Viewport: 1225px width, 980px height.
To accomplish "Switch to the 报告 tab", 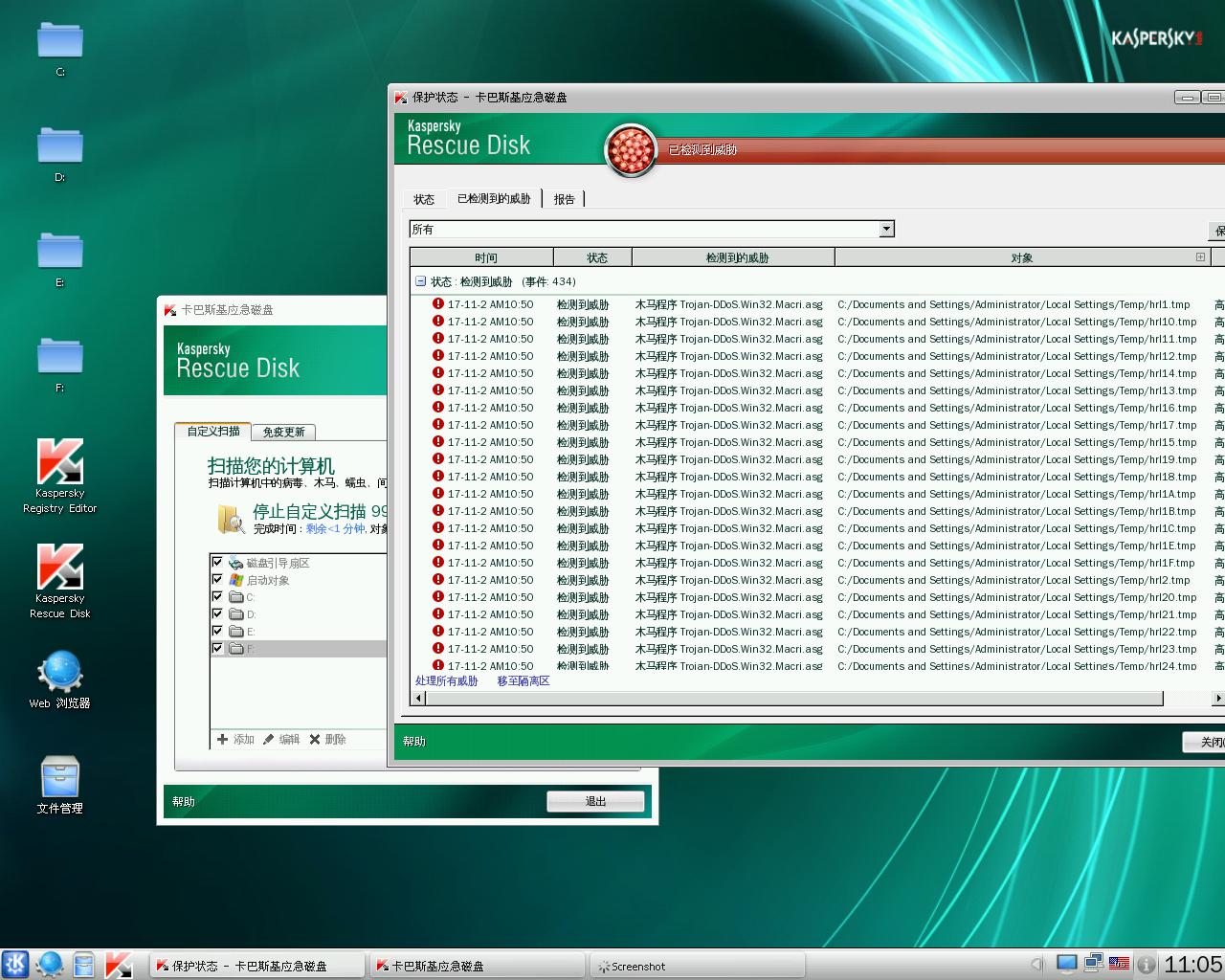I will [x=565, y=199].
